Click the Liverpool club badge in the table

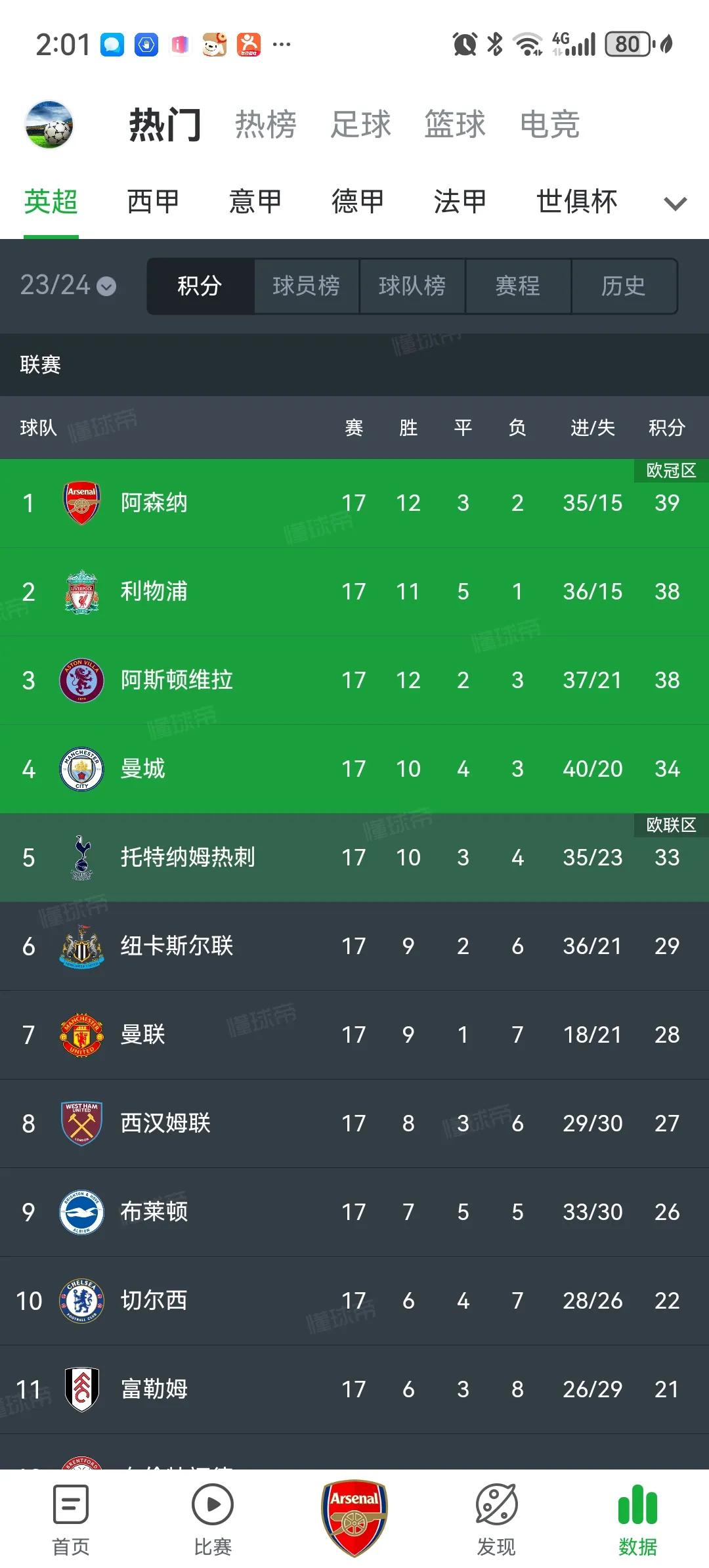click(81, 592)
